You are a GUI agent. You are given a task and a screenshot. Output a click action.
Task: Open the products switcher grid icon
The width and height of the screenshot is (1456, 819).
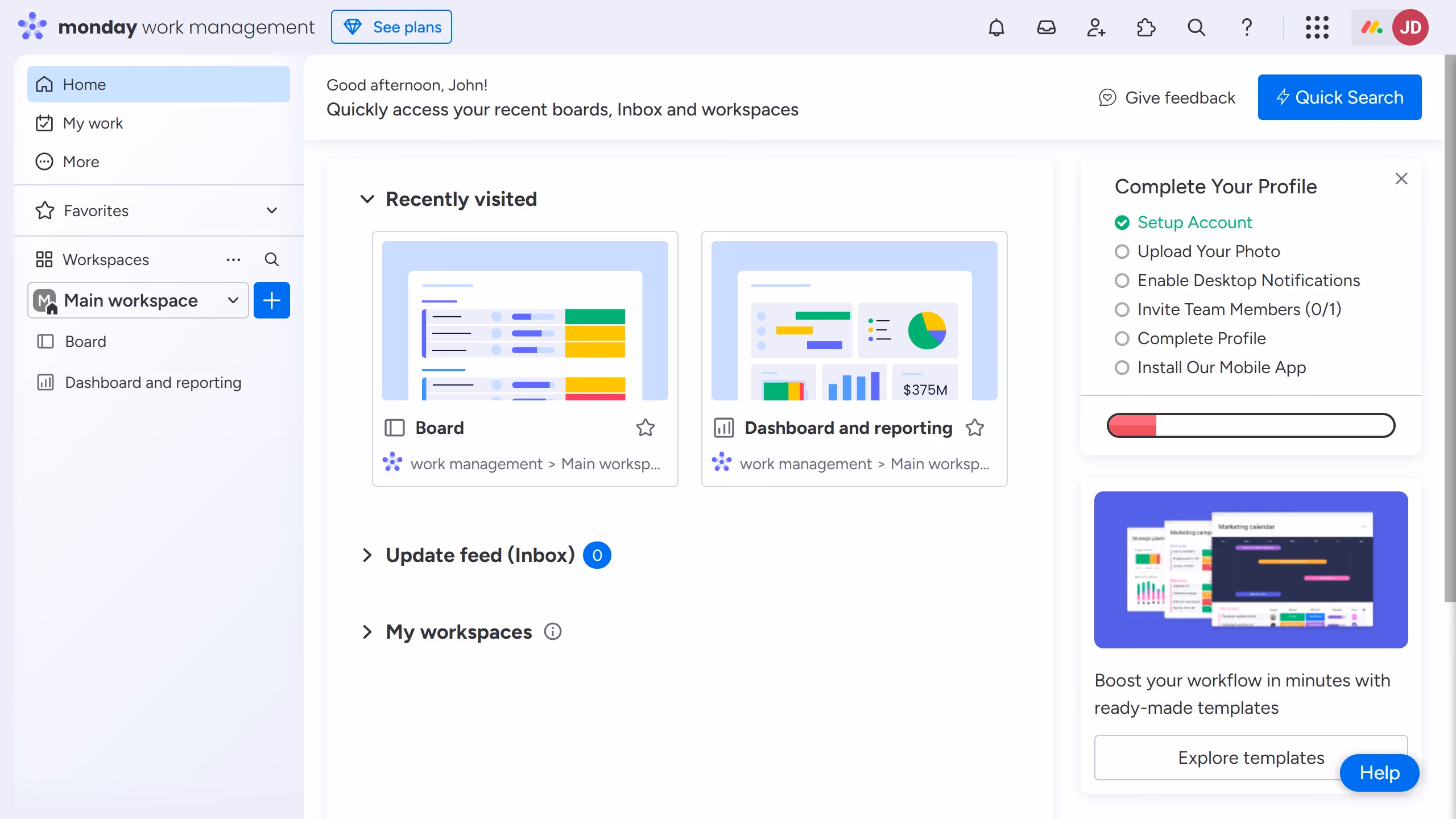pyautogui.click(x=1317, y=27)
